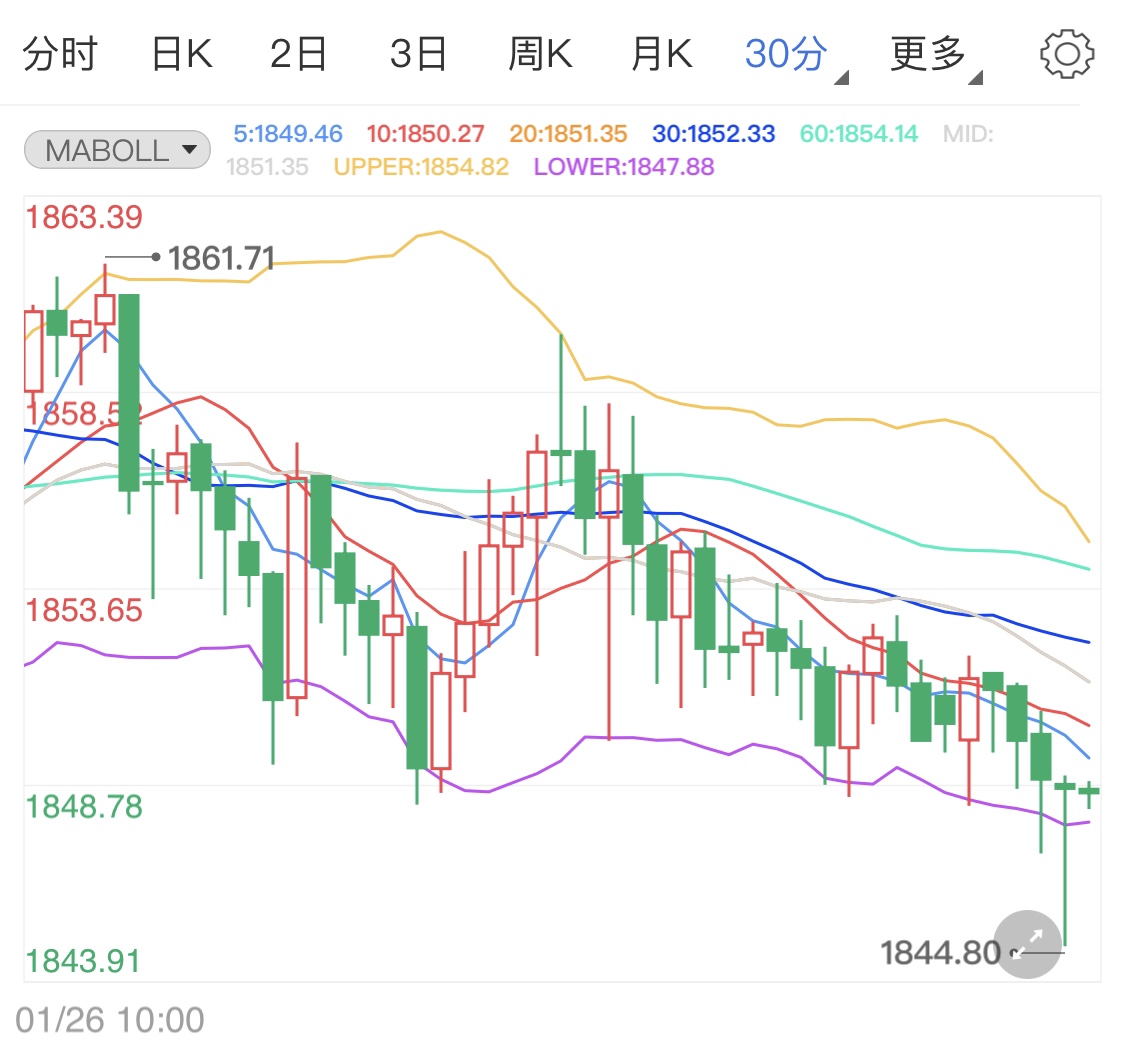Click the LOWER:1847.88 band label
The image size is (1125, 1042).
(623, 167)
